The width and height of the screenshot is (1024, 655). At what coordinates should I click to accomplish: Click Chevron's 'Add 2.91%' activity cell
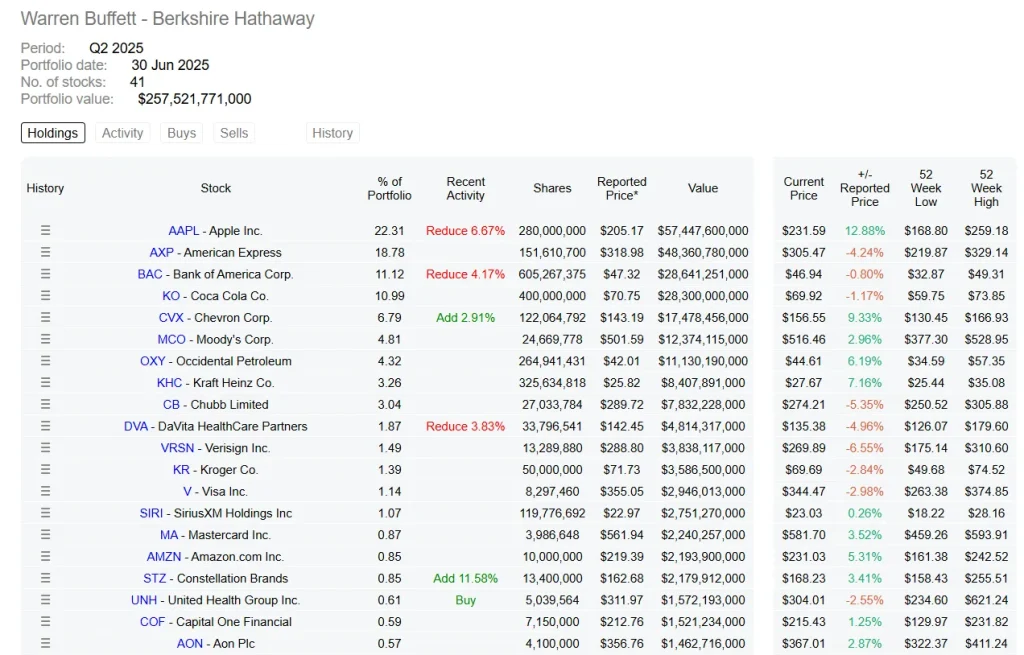tap(466, 317)
